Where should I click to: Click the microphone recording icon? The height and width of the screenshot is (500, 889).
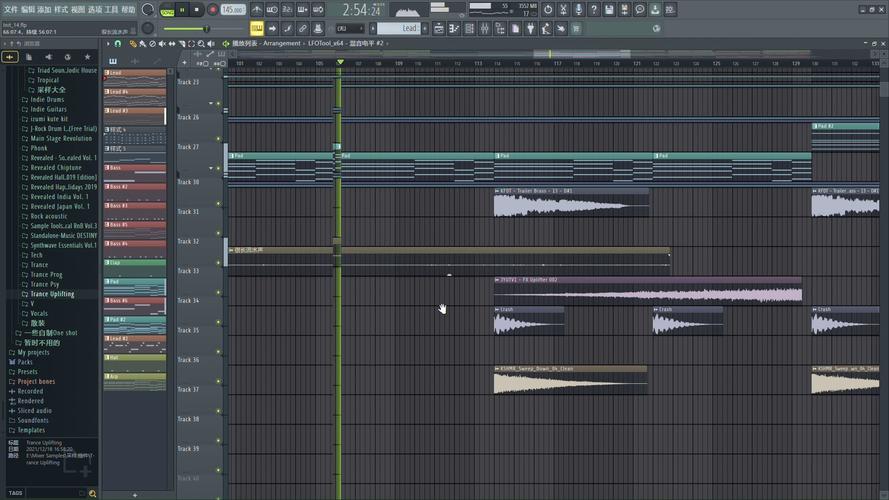578,10
